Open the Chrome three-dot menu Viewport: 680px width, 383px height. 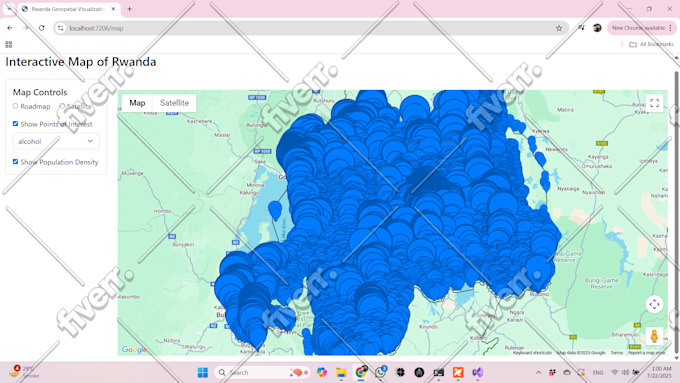[670, 28]
